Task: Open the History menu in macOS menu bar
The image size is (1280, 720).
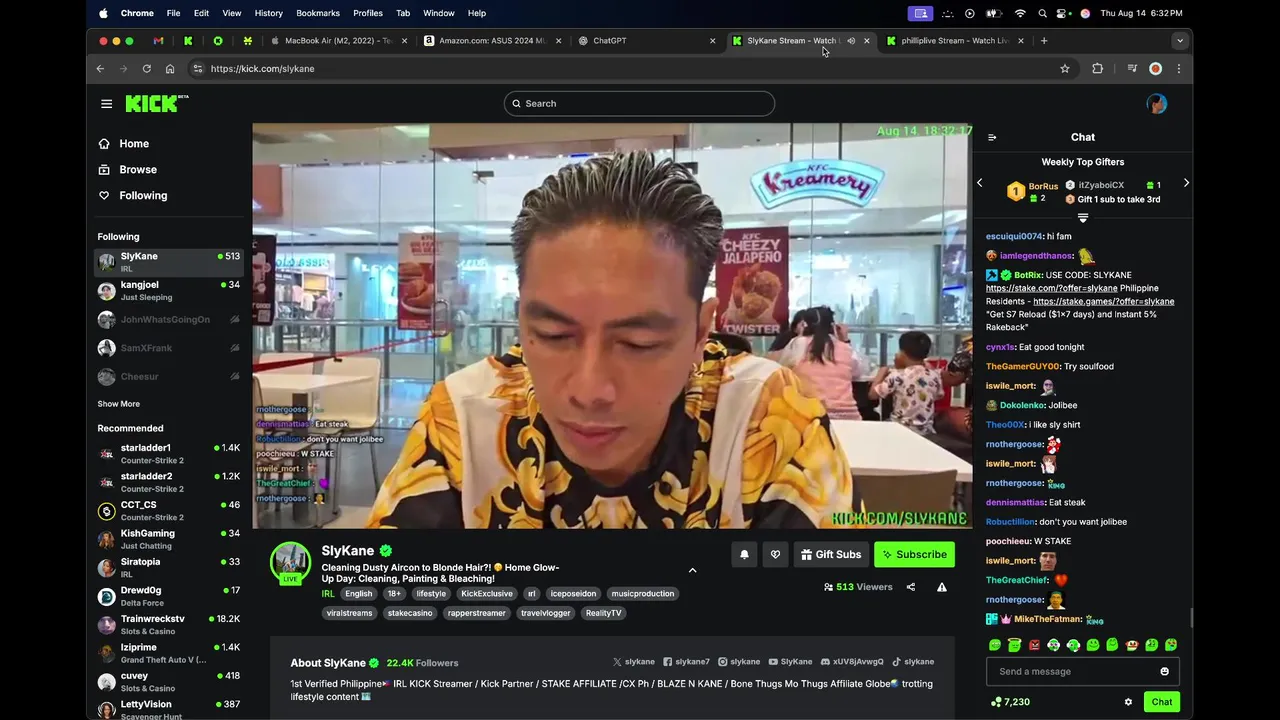Action: pos(269,13)
